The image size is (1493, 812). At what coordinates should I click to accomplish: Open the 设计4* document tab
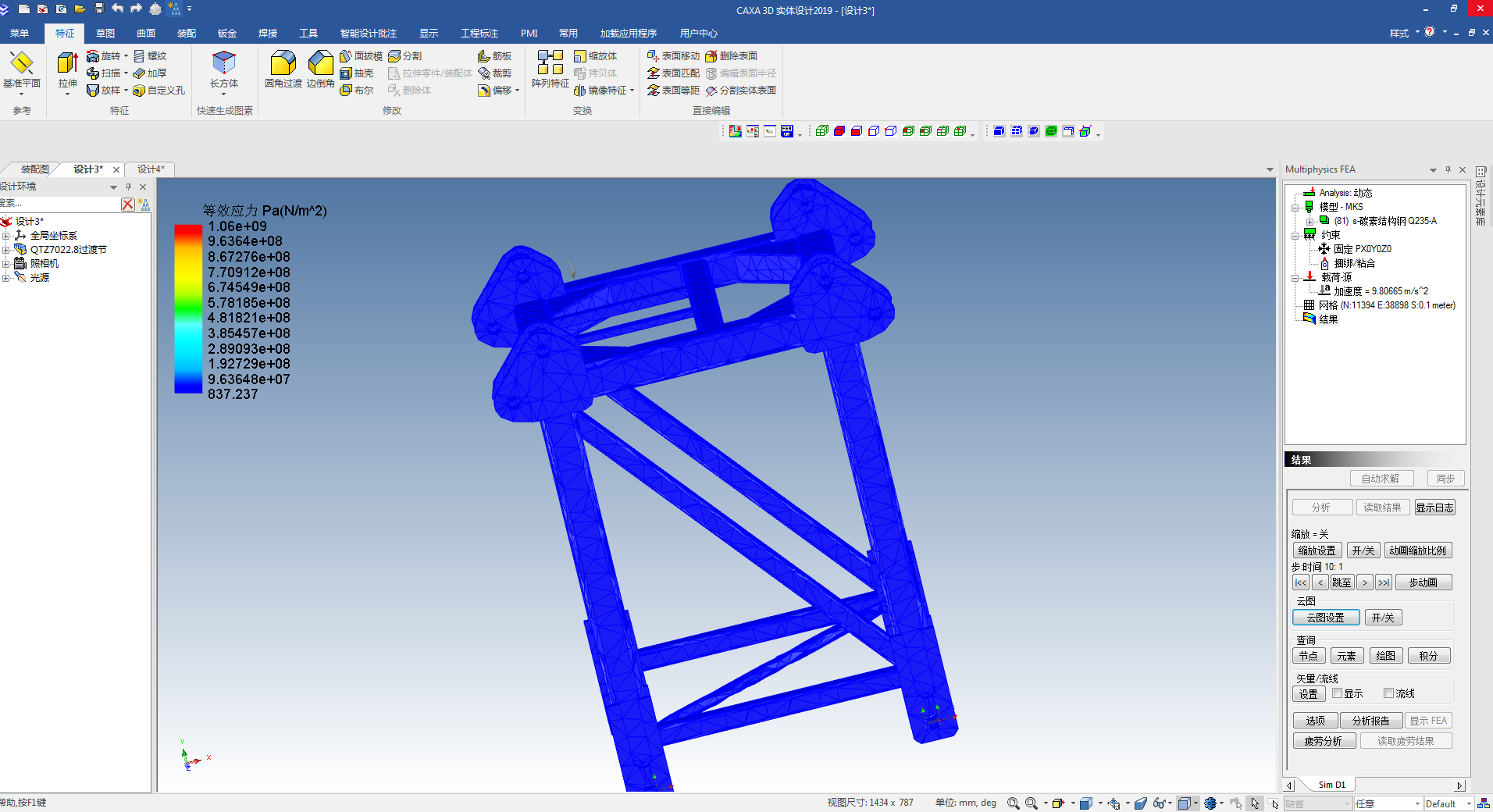[151, 169]
